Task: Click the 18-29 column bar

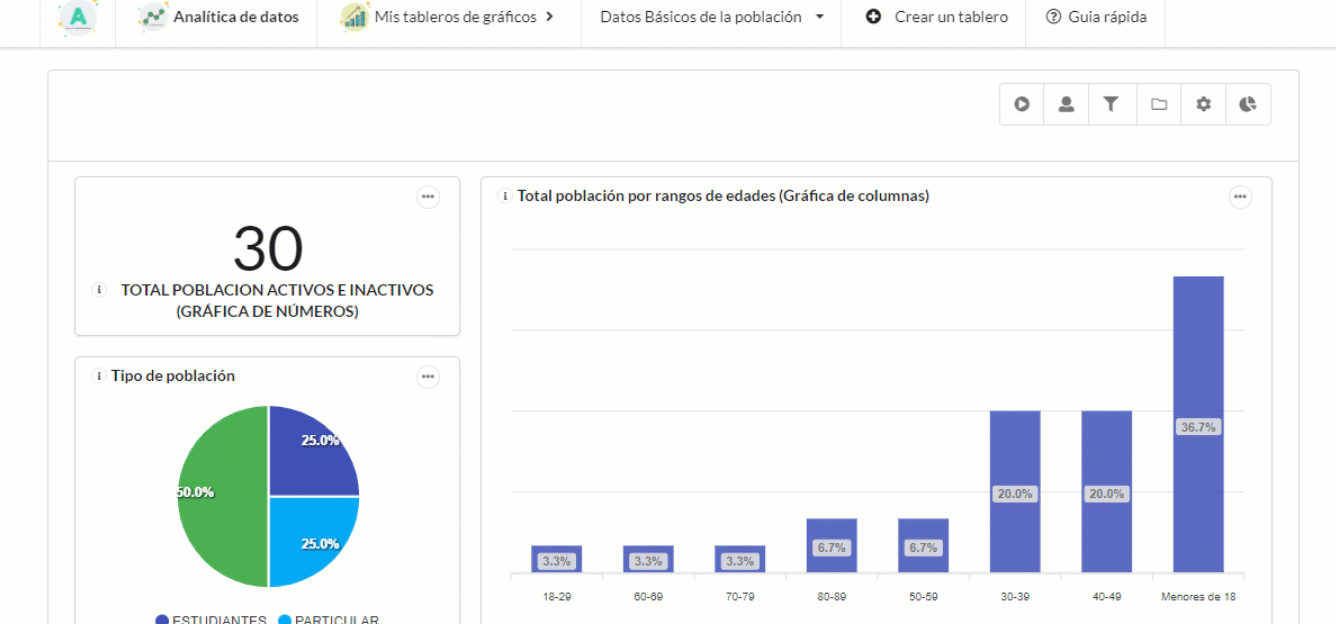Action: point(557,559)
